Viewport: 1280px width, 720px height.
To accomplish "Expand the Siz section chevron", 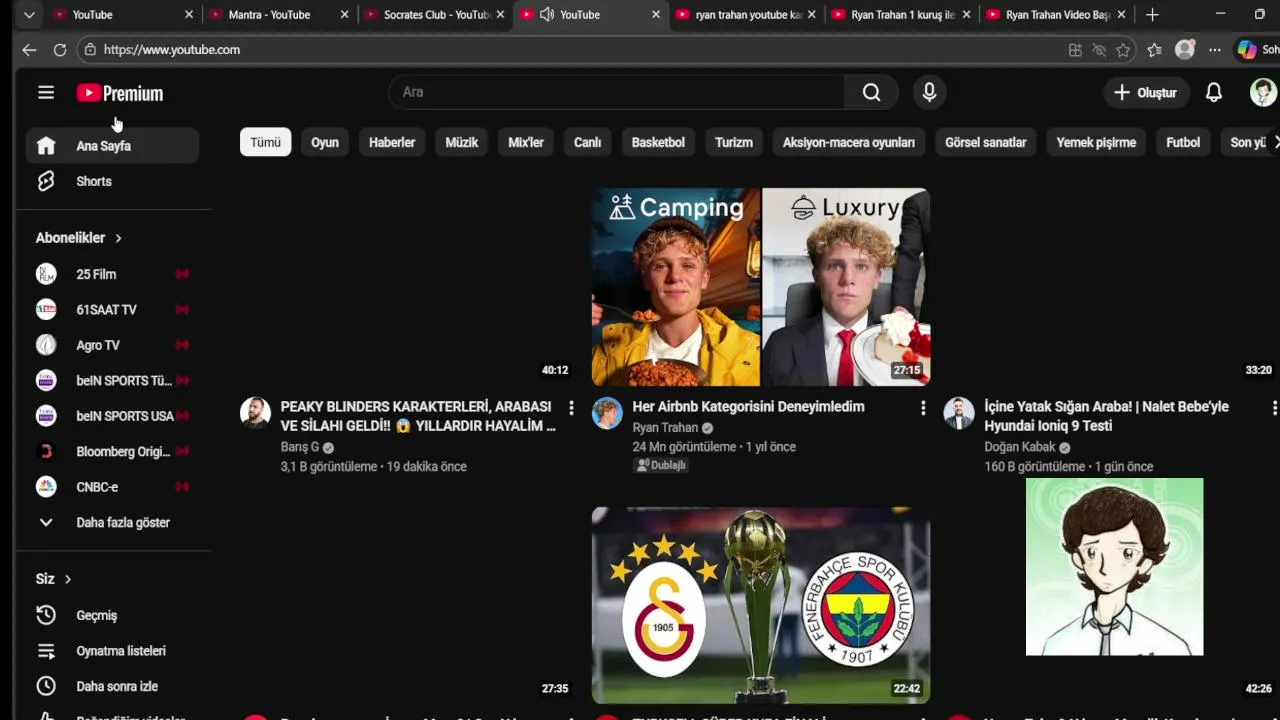I will point(68,579).
